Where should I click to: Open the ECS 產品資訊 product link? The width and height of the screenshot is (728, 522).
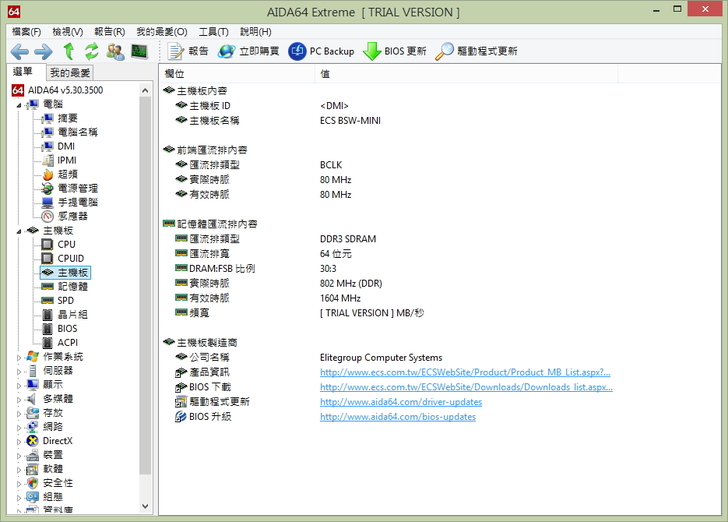click(465, 372)
